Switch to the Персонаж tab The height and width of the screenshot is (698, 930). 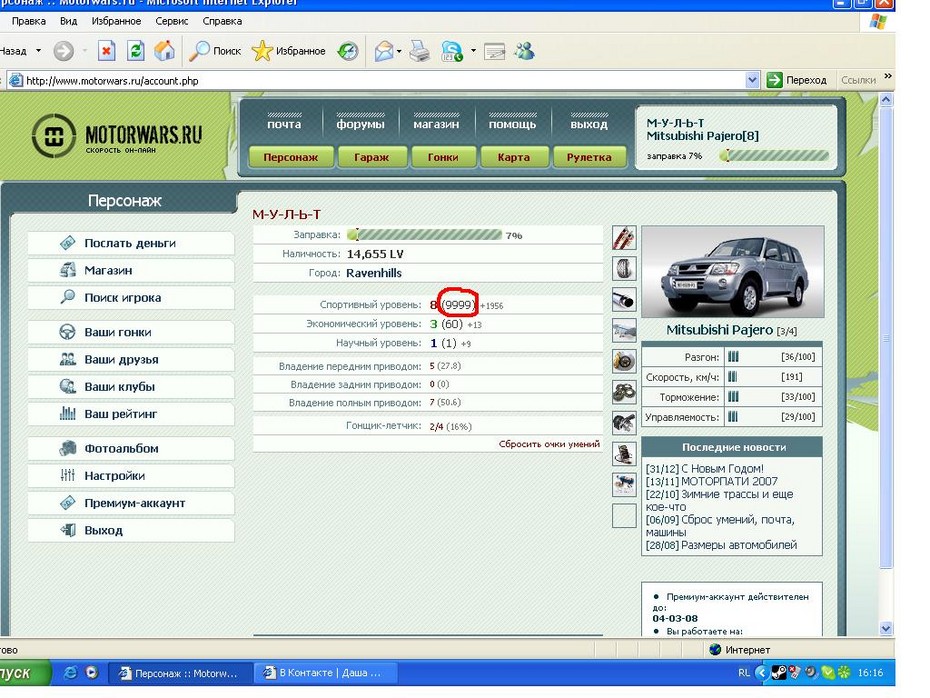(x=291, y=157)
